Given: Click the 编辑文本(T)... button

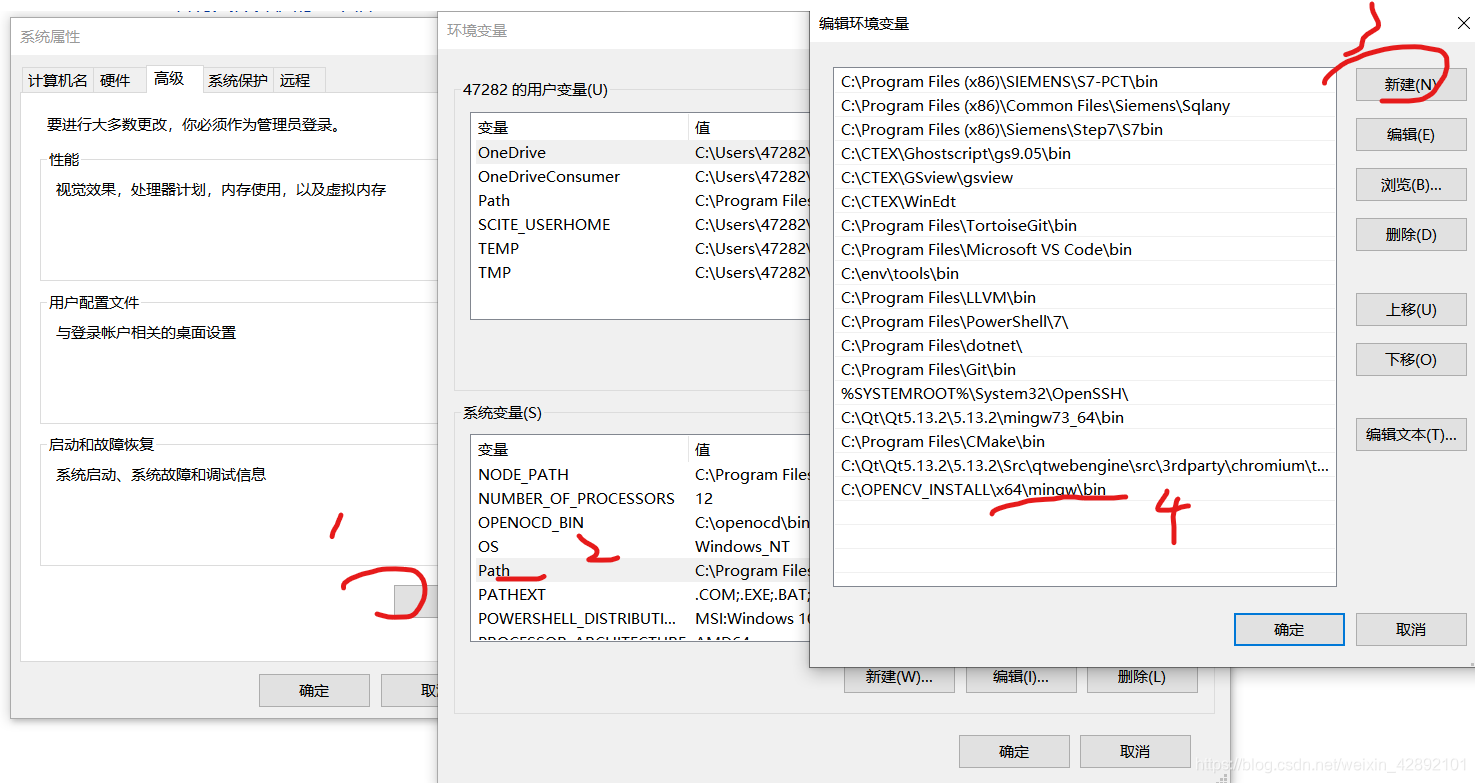Looking at the screenshot, I should tap(1410, 434).
